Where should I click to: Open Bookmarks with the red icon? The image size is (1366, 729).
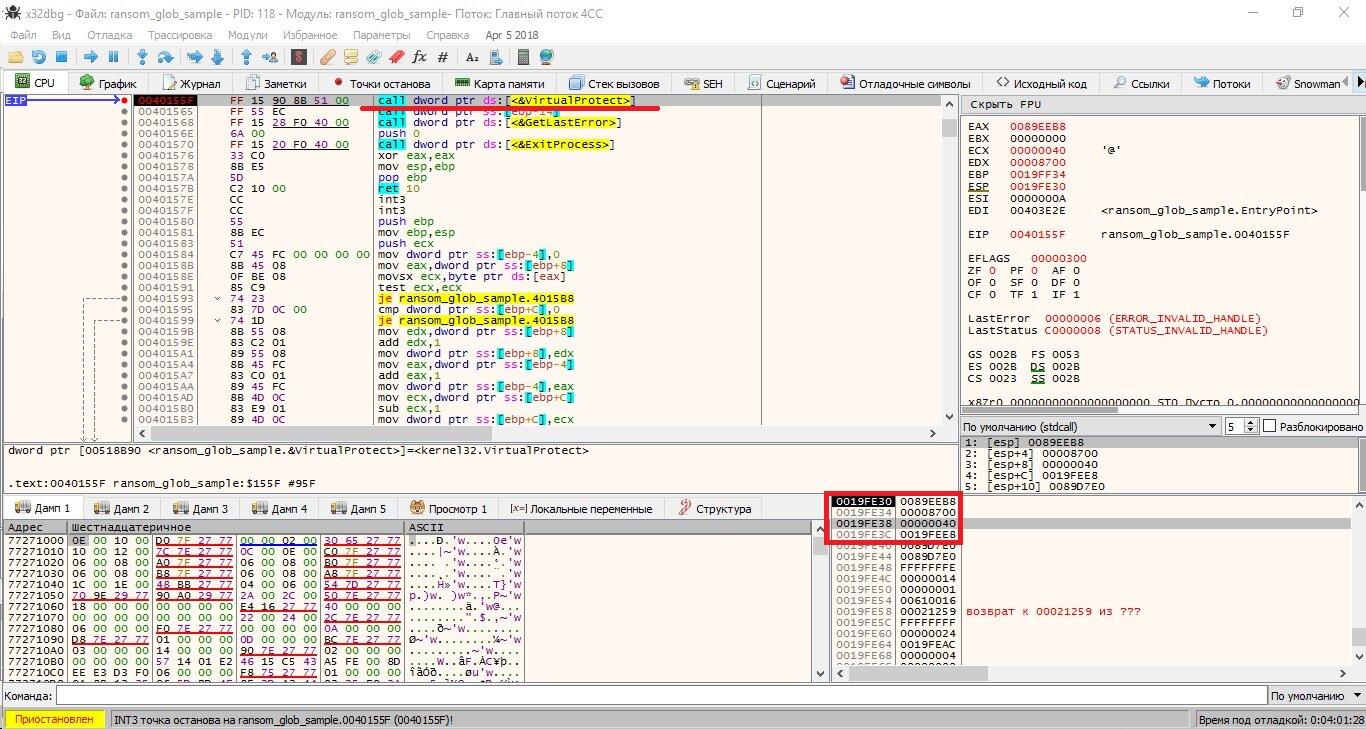point(396,57)
